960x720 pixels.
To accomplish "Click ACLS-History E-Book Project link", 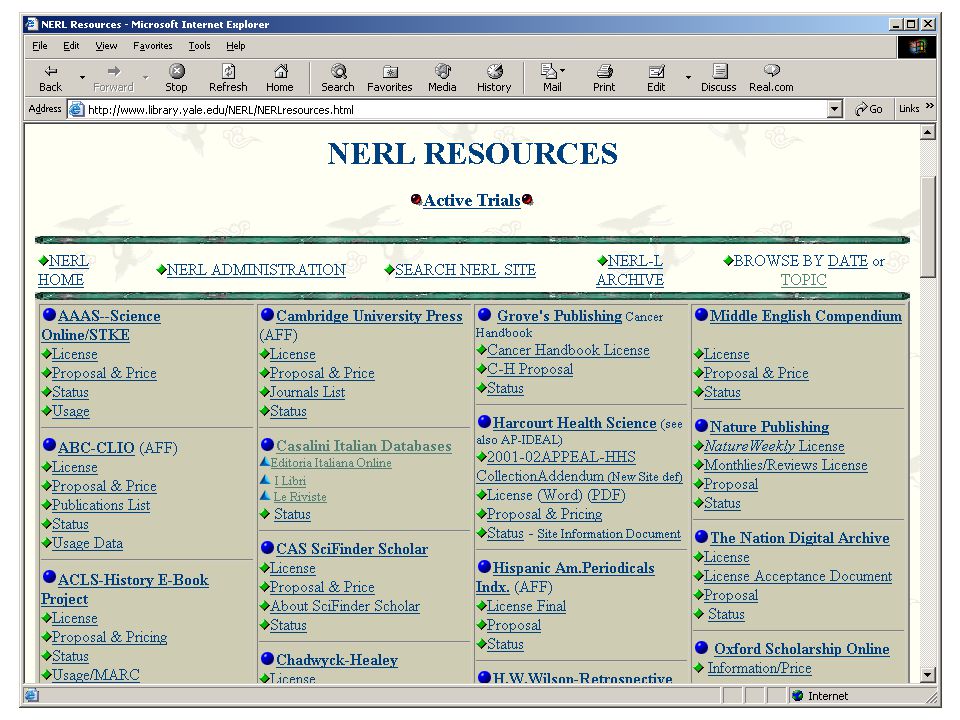I will (x=126, y=589).
